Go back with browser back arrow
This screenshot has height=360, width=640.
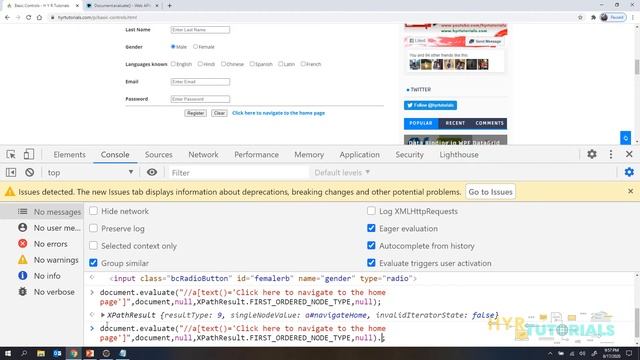tap(7, 17)
